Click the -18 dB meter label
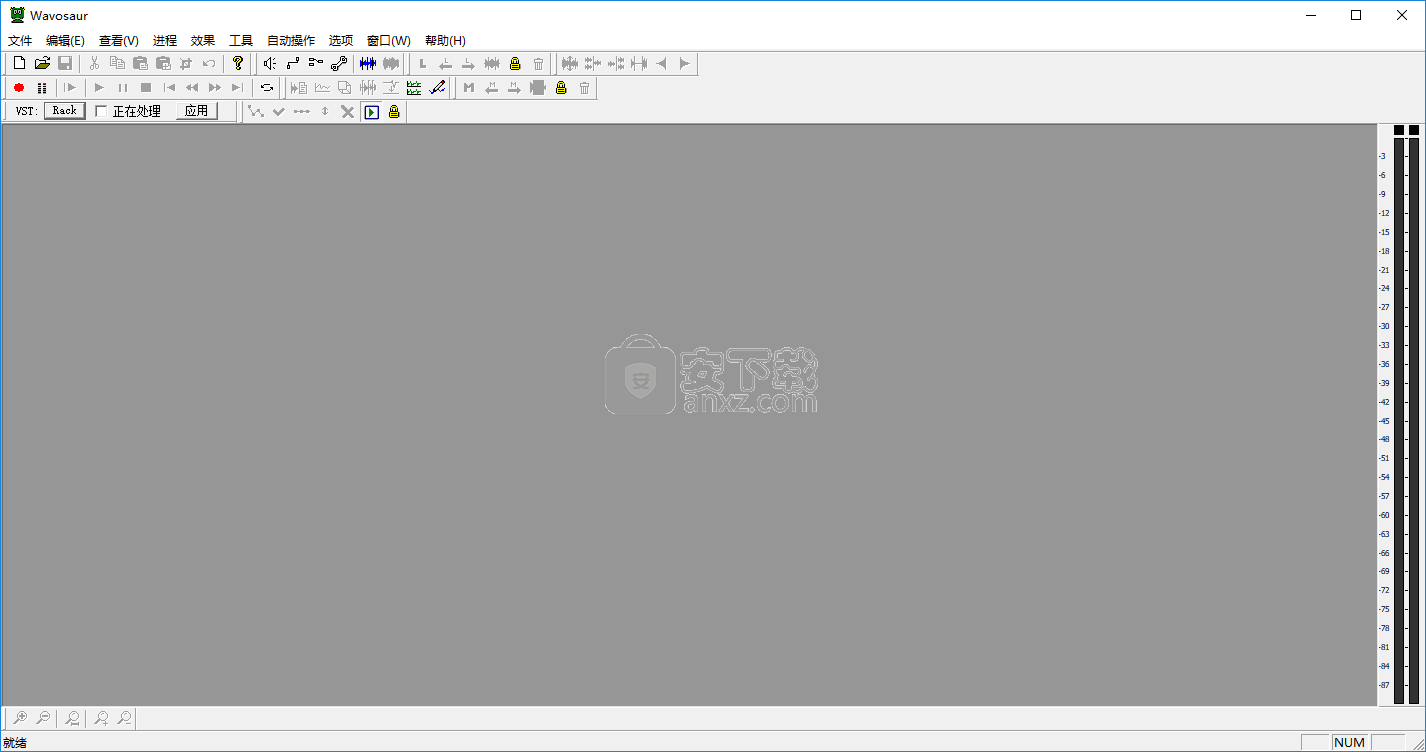 click(1384, 251)
